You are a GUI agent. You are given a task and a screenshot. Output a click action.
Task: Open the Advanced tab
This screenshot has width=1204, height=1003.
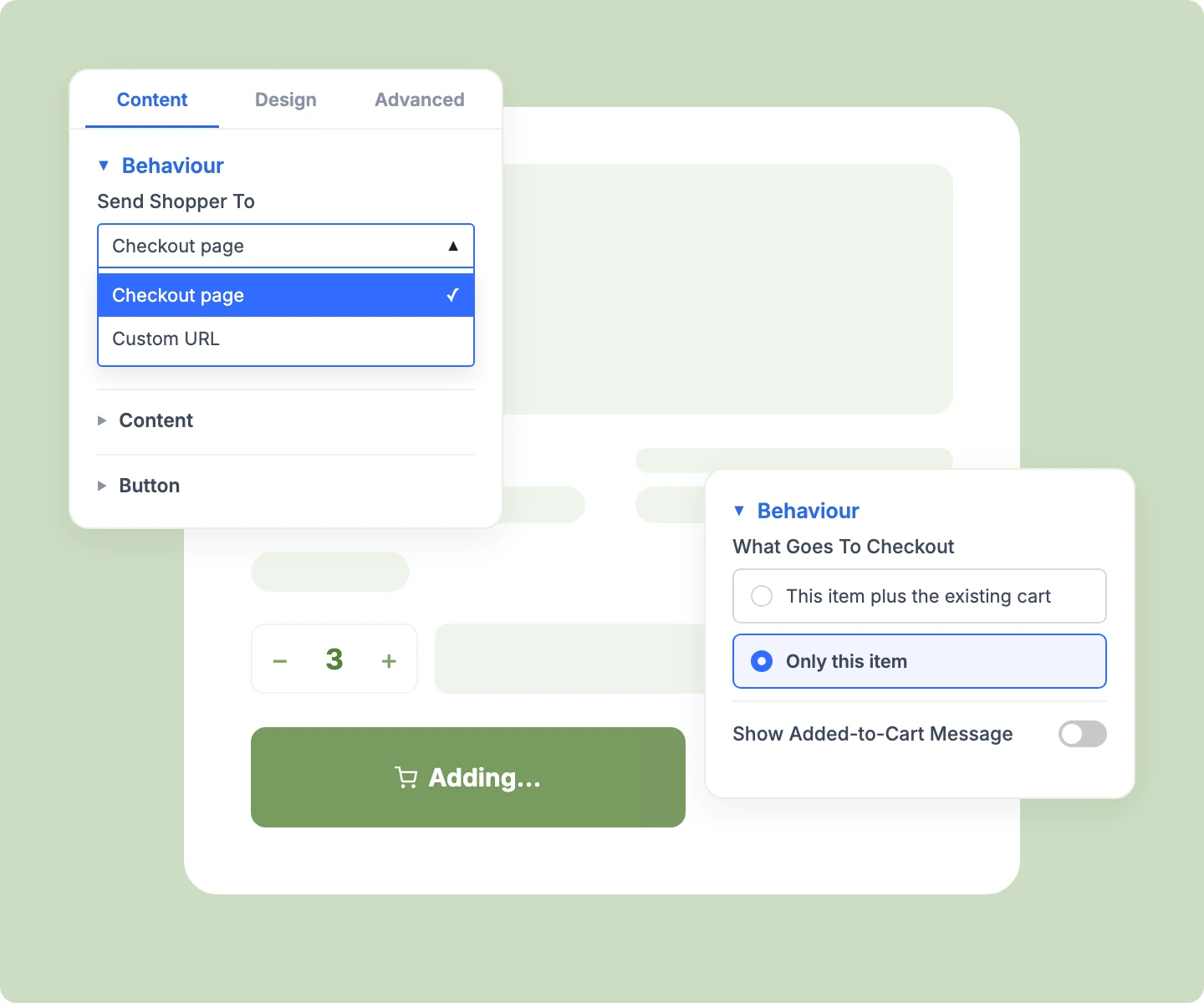(x=420, y=99)
